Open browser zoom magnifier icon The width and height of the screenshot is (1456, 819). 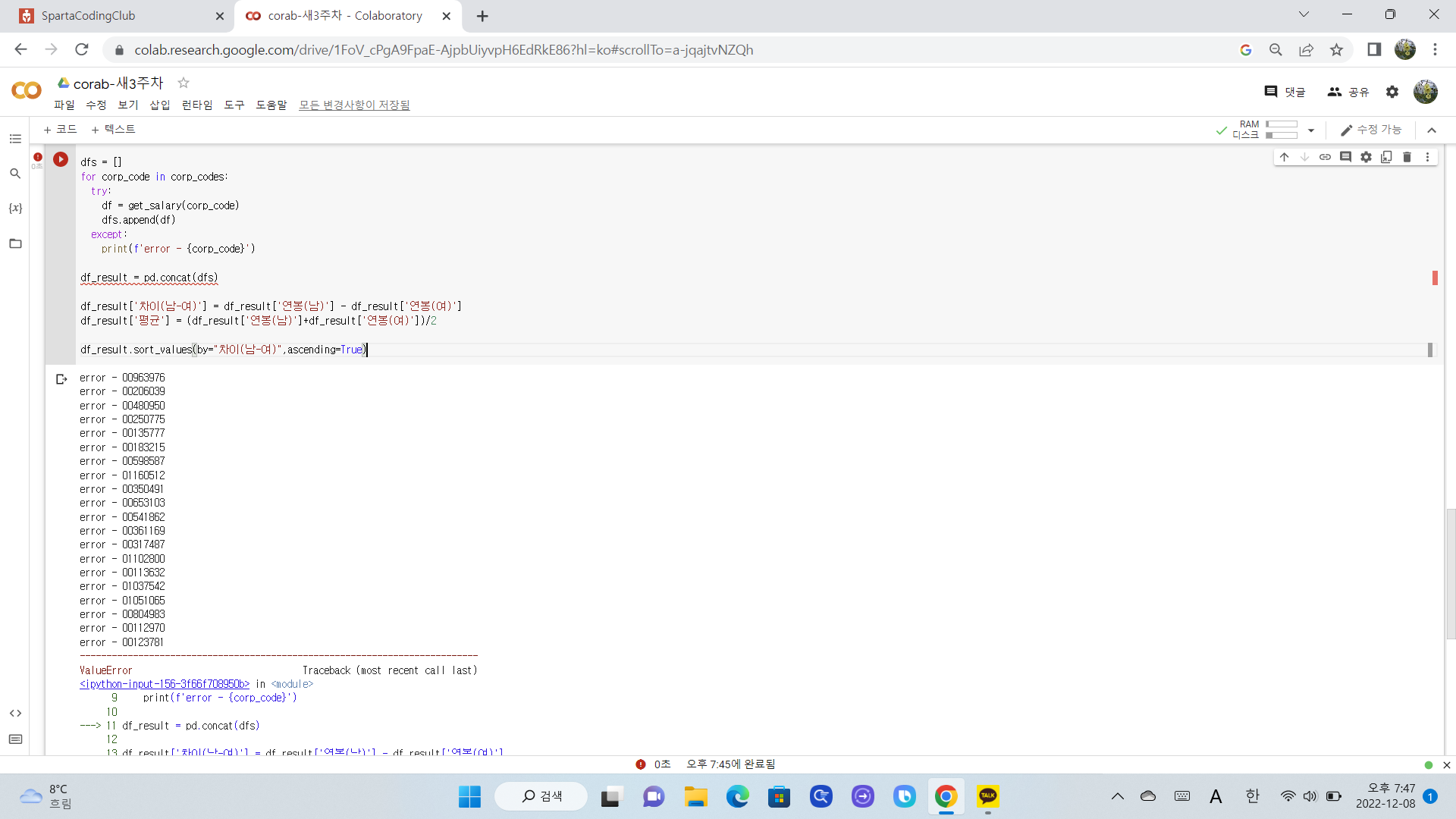[1276, 49]
